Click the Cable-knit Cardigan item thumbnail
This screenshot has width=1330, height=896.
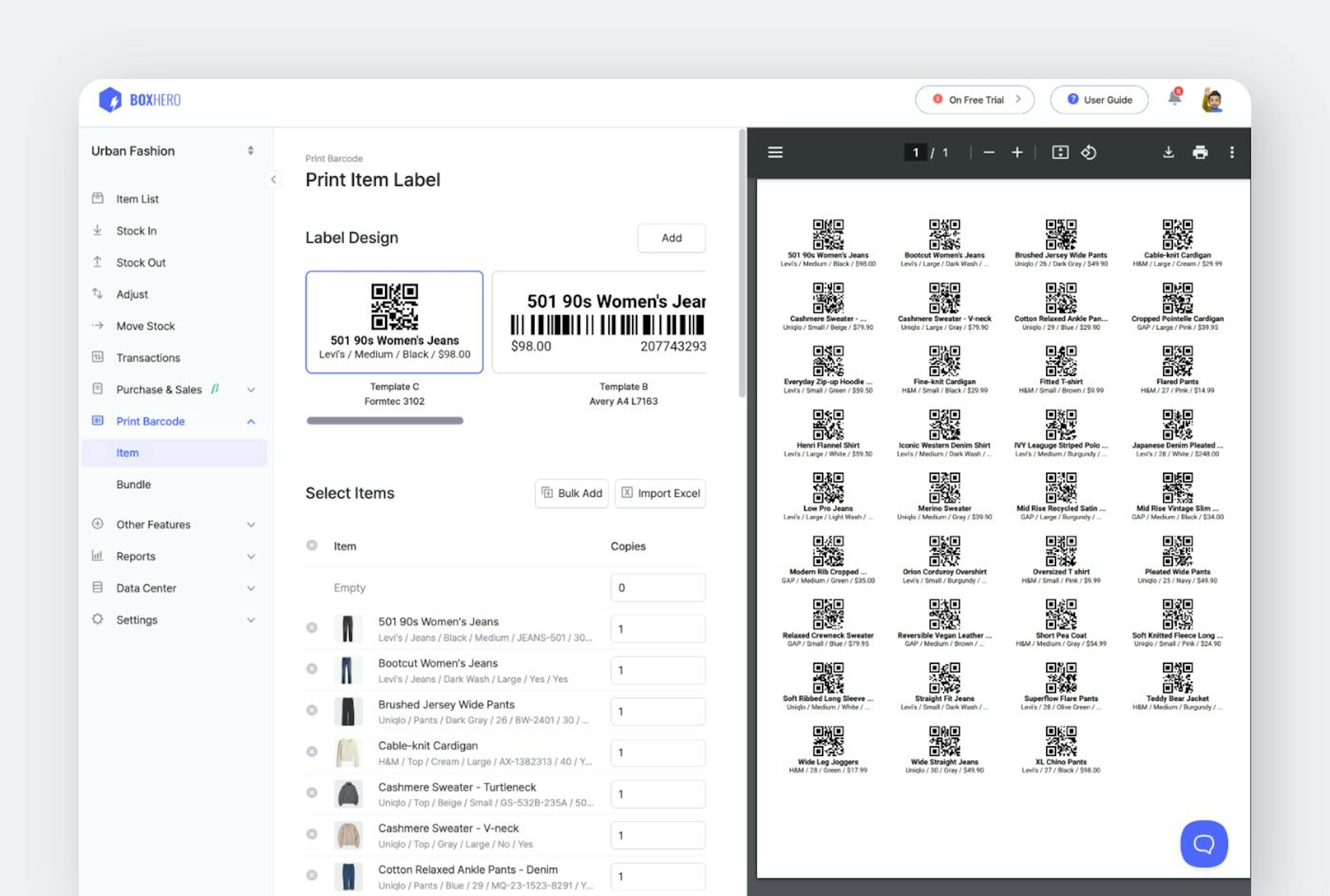[348, 753]
